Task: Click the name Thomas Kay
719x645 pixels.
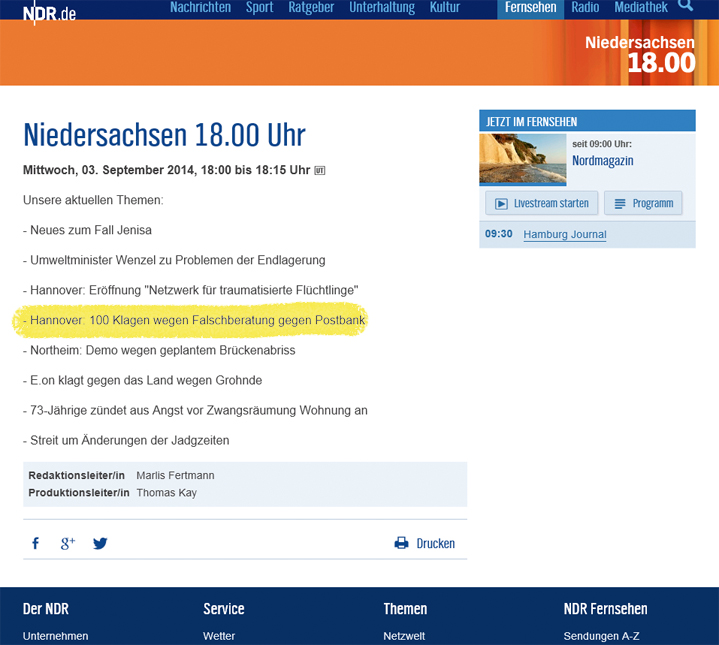Action: (x=166, y=493)
